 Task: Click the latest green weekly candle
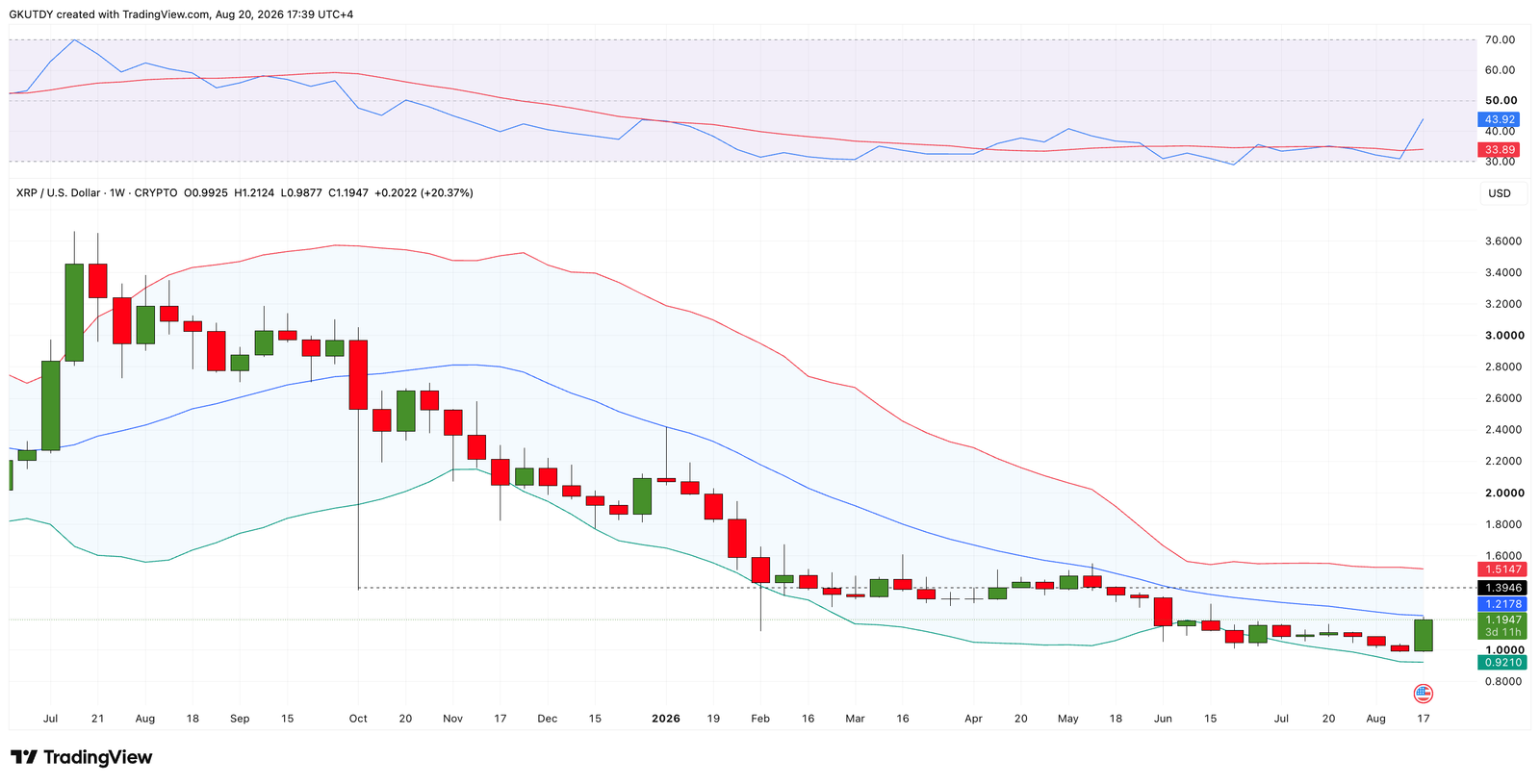(1424, 635)
